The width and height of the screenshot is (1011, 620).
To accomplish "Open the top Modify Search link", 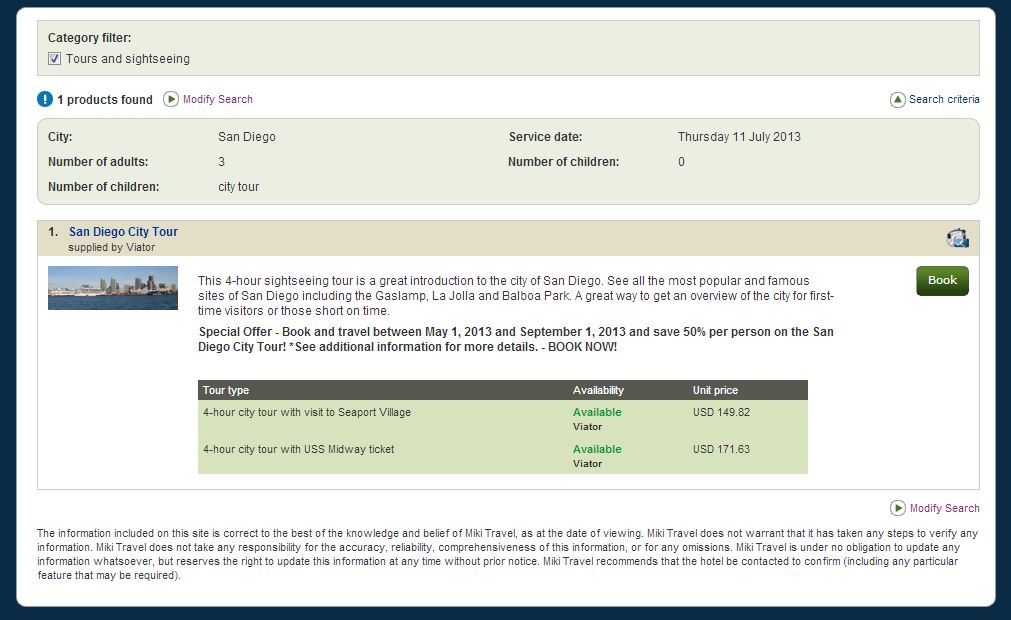I will (217, 99).
